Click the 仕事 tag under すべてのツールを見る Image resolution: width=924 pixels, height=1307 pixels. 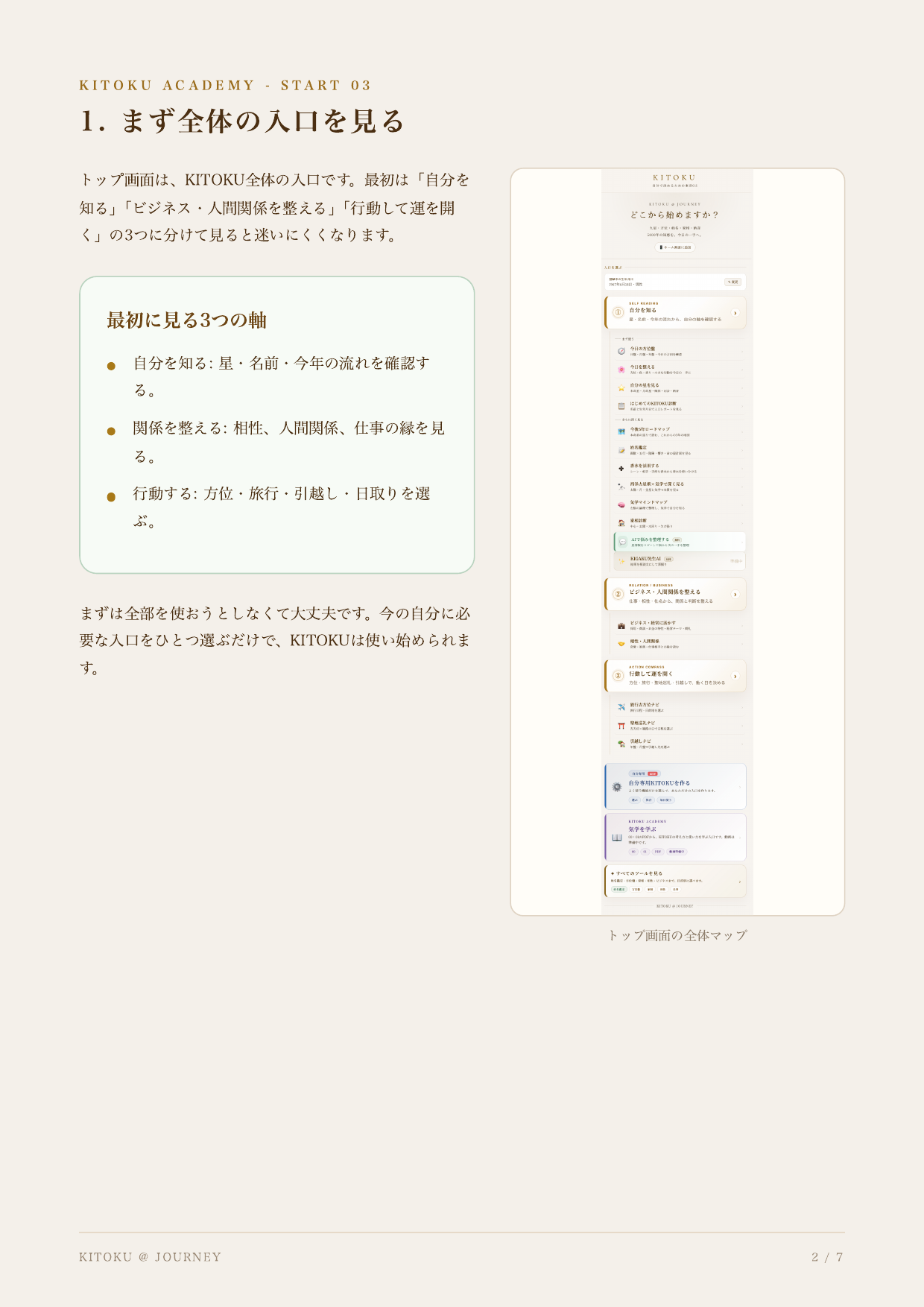tap(675, 889)
